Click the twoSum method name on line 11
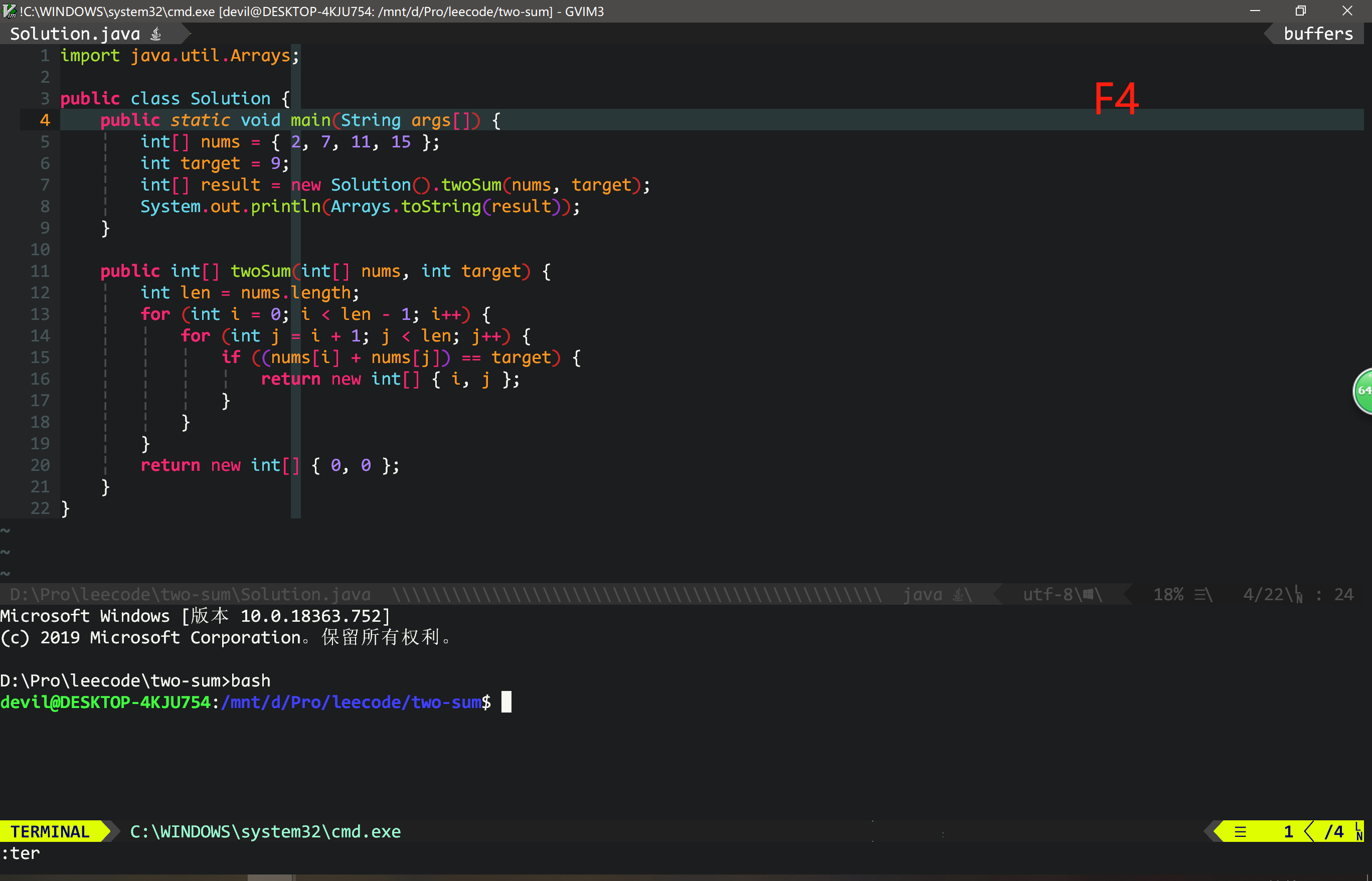Viewport: 1372px width, 881px height. (260, 271)
